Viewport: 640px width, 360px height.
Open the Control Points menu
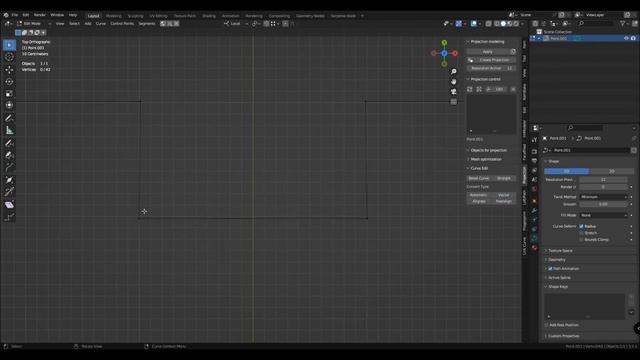point(122,24)
